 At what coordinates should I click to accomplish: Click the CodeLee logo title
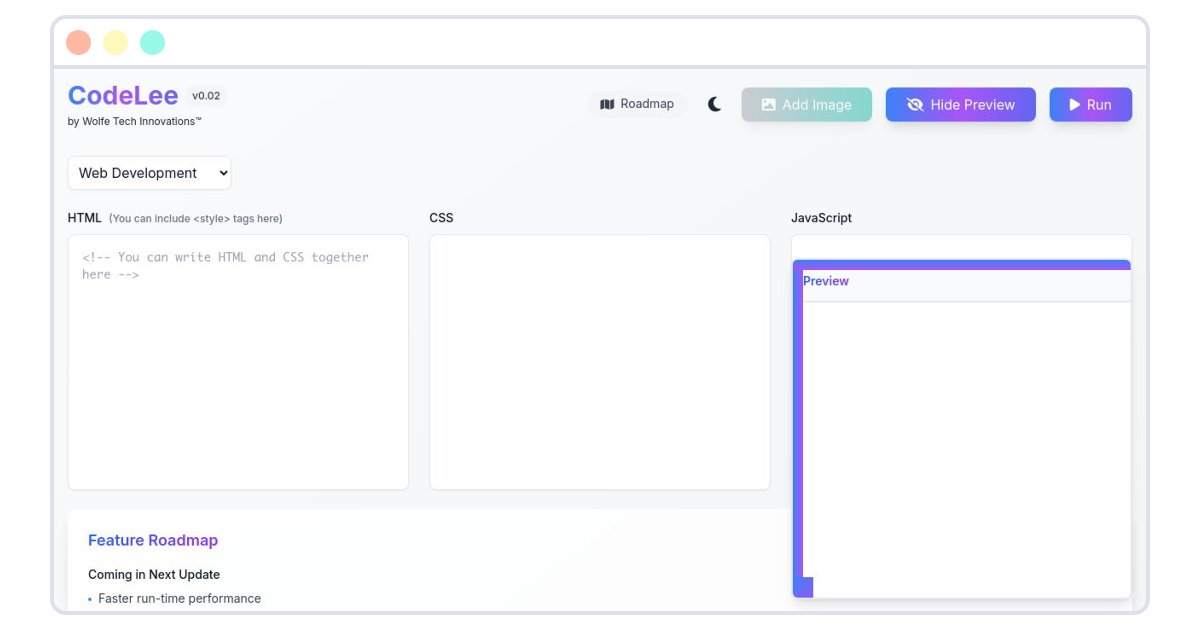[123, 96]
